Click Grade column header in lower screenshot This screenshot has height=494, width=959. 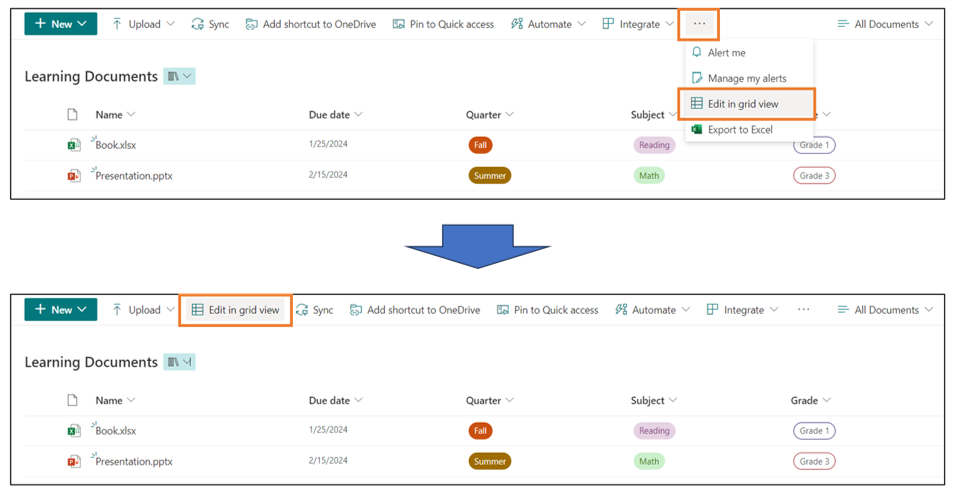810,400
